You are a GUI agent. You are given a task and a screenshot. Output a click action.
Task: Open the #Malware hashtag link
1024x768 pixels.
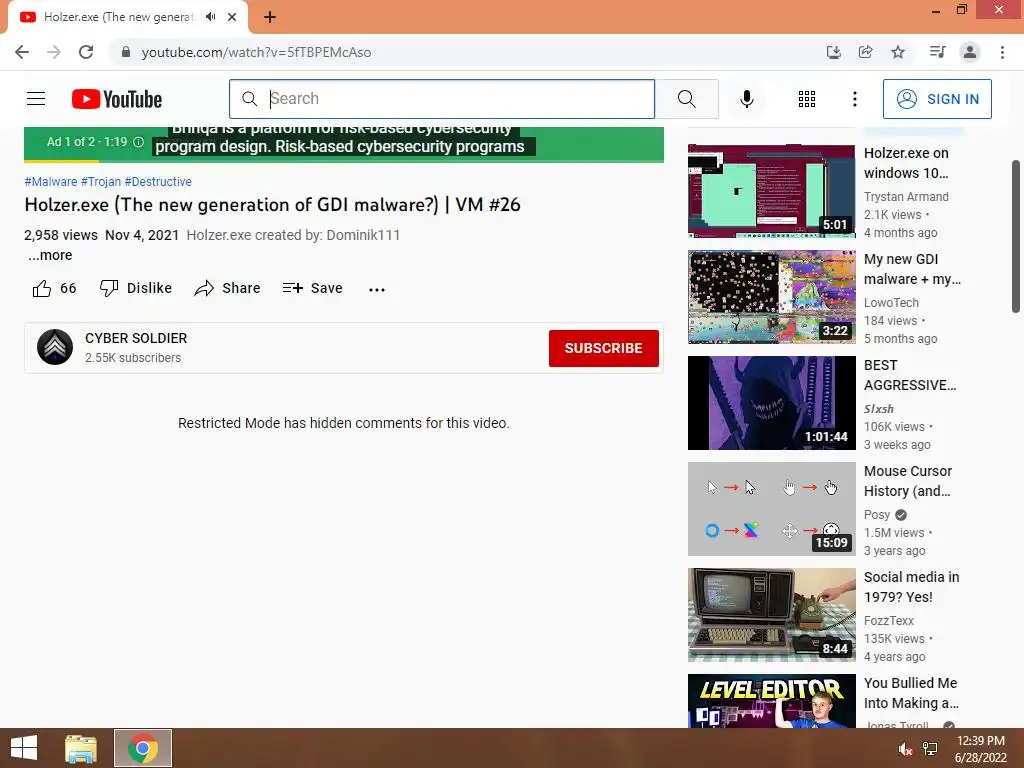[x=50, y=182]
